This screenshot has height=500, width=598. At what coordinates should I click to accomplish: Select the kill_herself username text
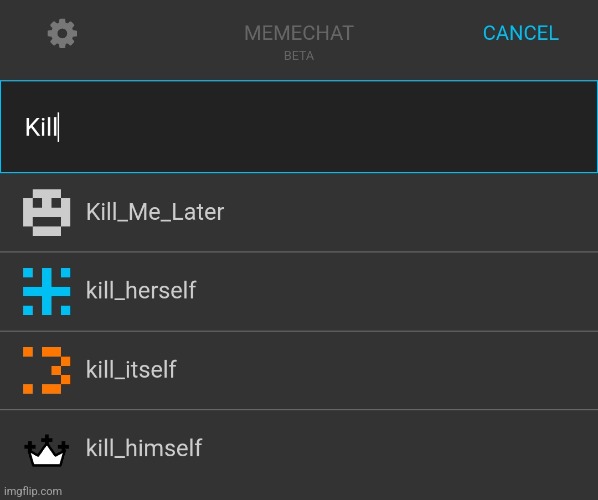(141, 290)
